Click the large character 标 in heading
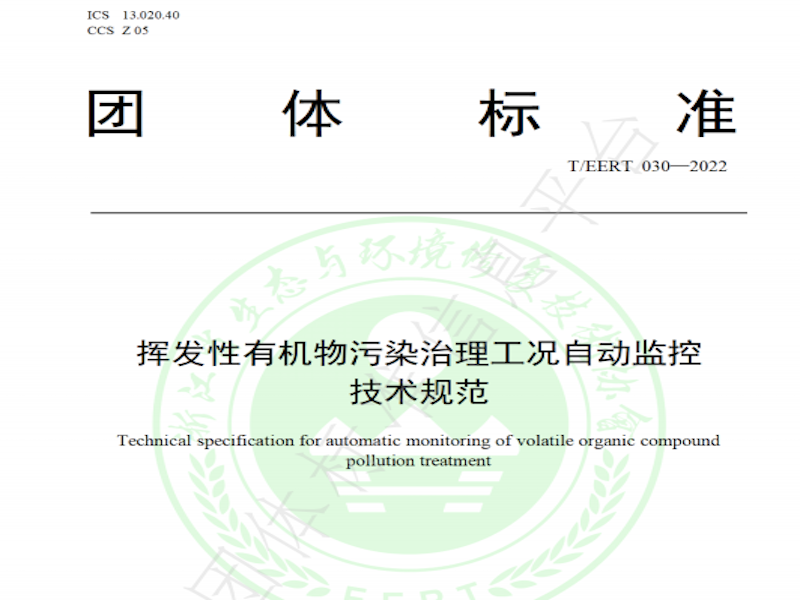The width and height of the screenshot is (800, 600). pyautogui.click(x=509, y=113)
